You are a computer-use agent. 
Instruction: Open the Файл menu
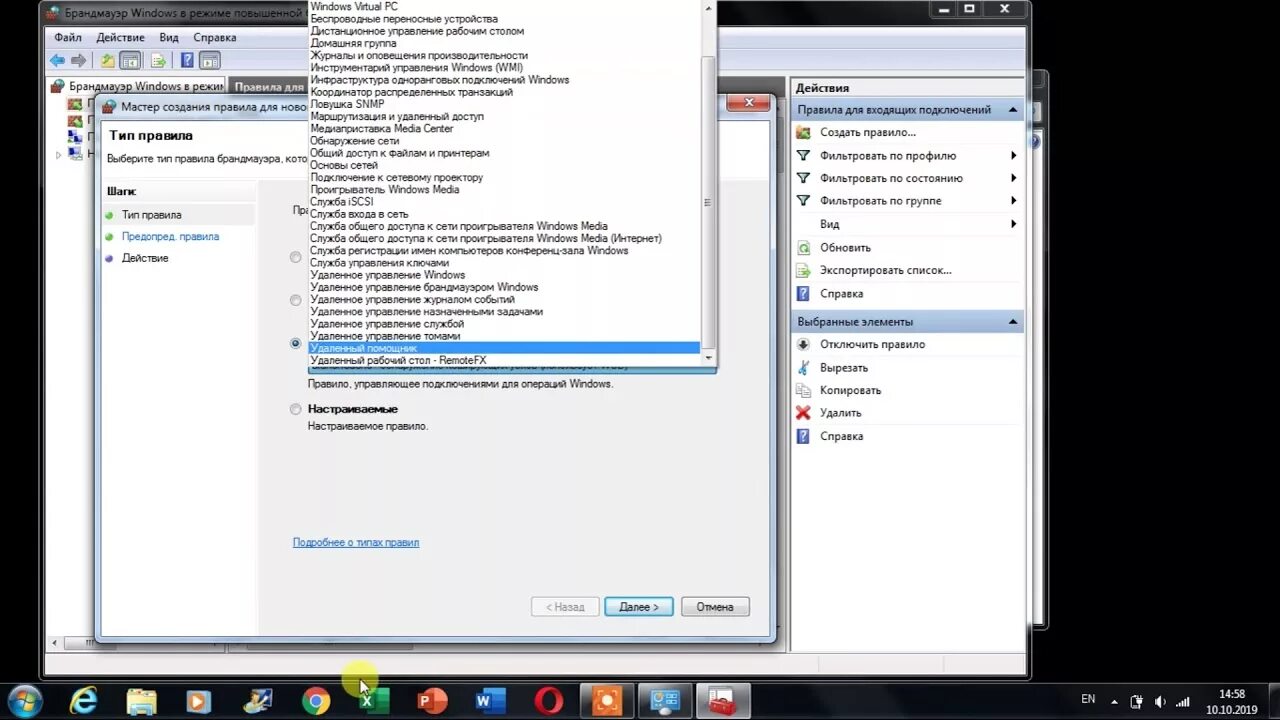(68, 37)
